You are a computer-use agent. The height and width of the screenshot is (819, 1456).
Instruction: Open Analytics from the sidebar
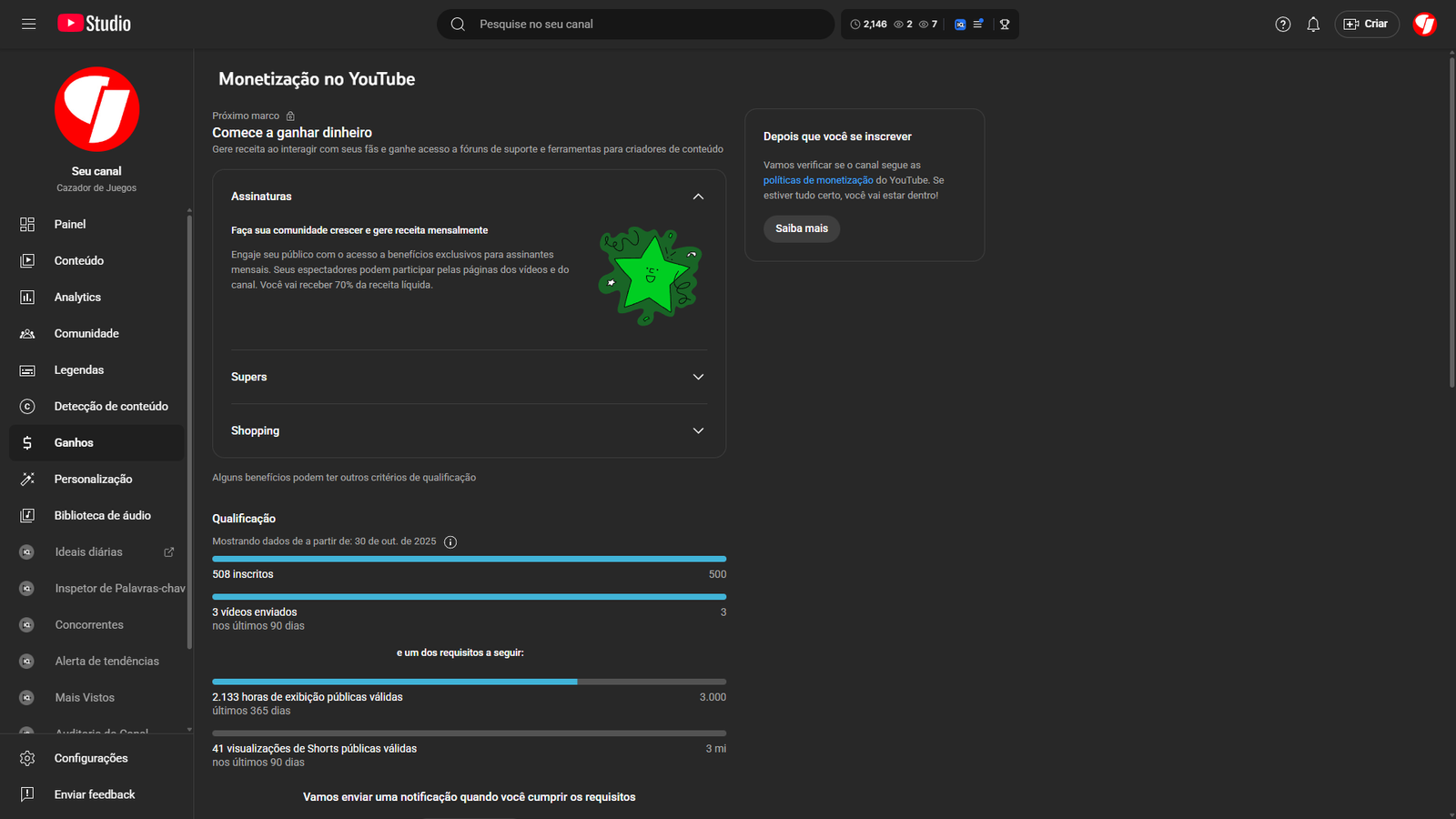(77, 298)
